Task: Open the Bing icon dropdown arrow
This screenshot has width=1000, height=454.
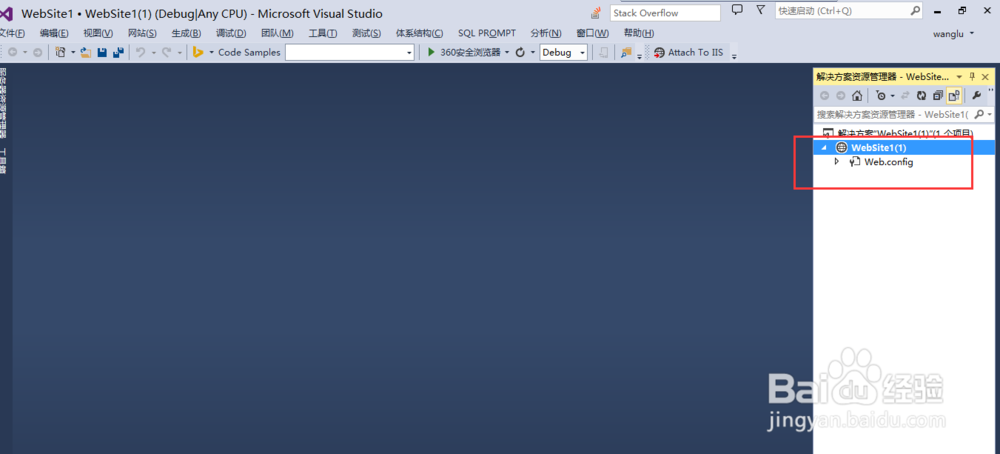Action: 211,52
